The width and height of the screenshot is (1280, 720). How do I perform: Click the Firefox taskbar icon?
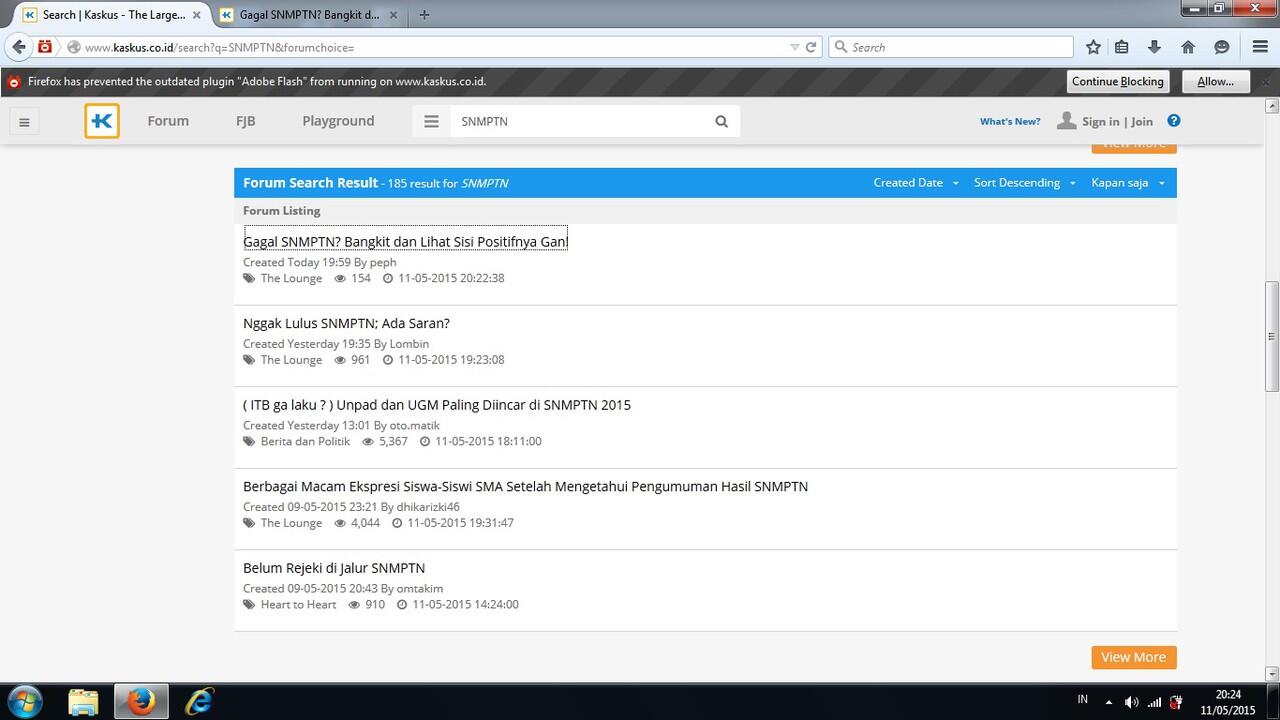click(141, 702)
